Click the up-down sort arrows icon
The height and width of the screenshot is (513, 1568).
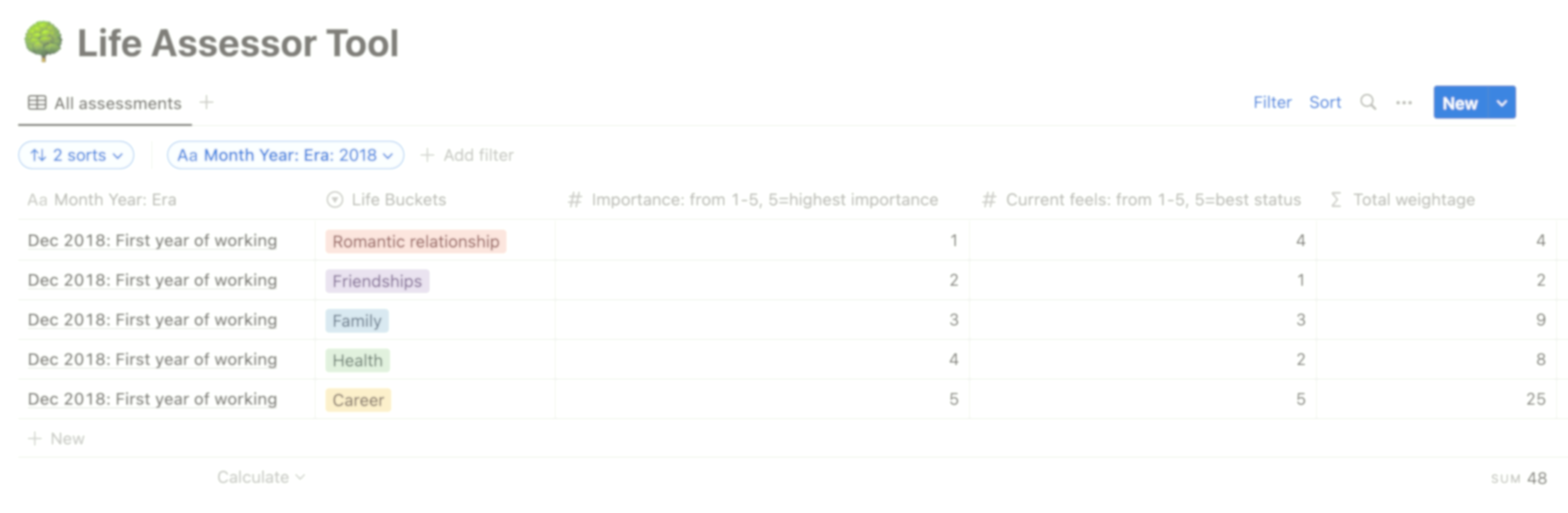point(38,156)
